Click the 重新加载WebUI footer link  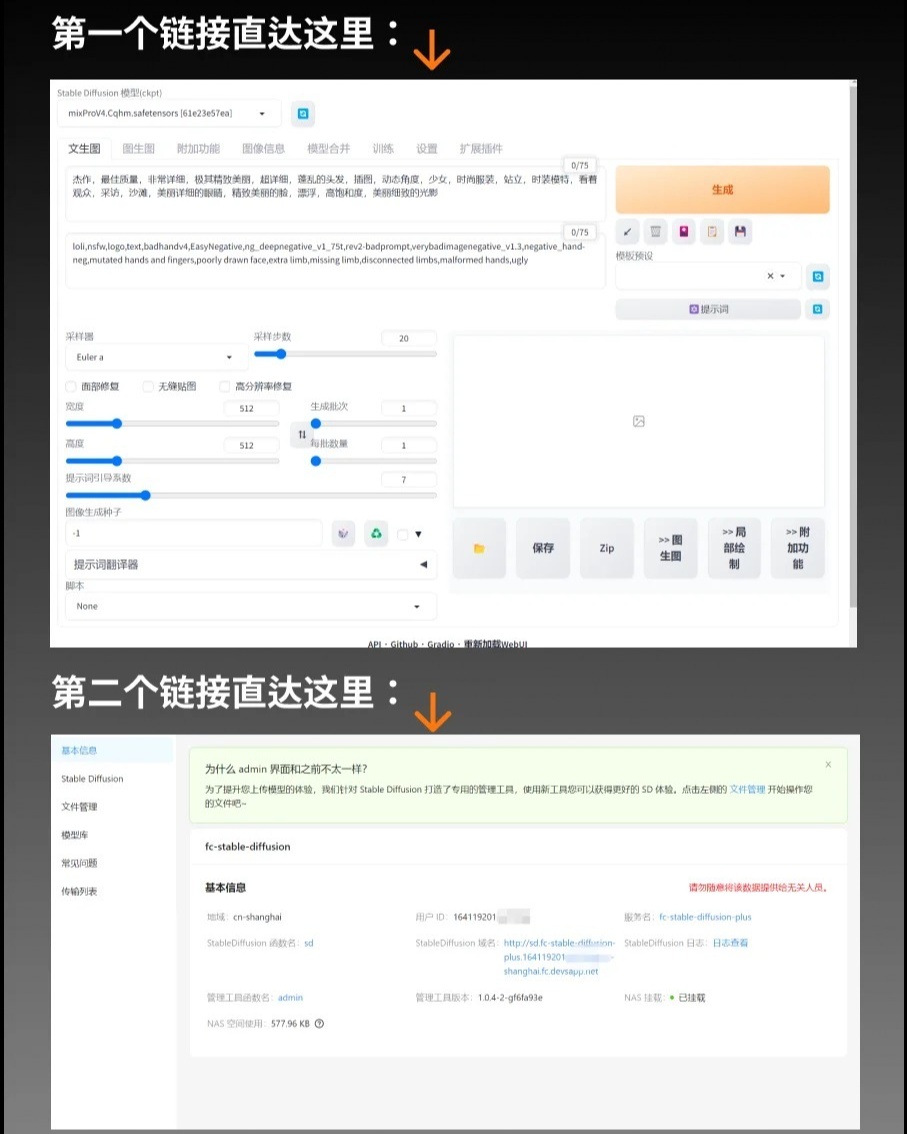(495, 644)
